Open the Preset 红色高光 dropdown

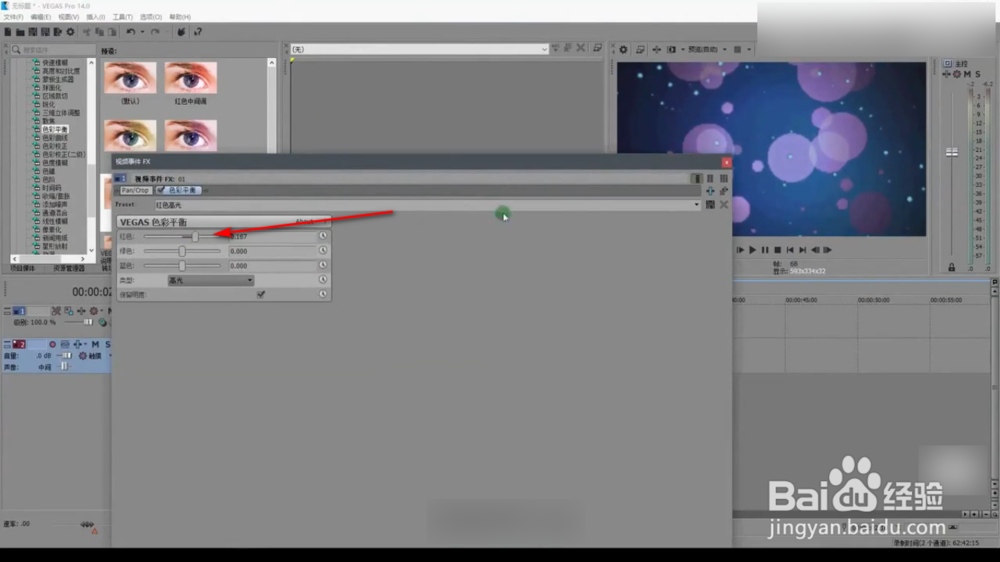click(x=696, y=205)
